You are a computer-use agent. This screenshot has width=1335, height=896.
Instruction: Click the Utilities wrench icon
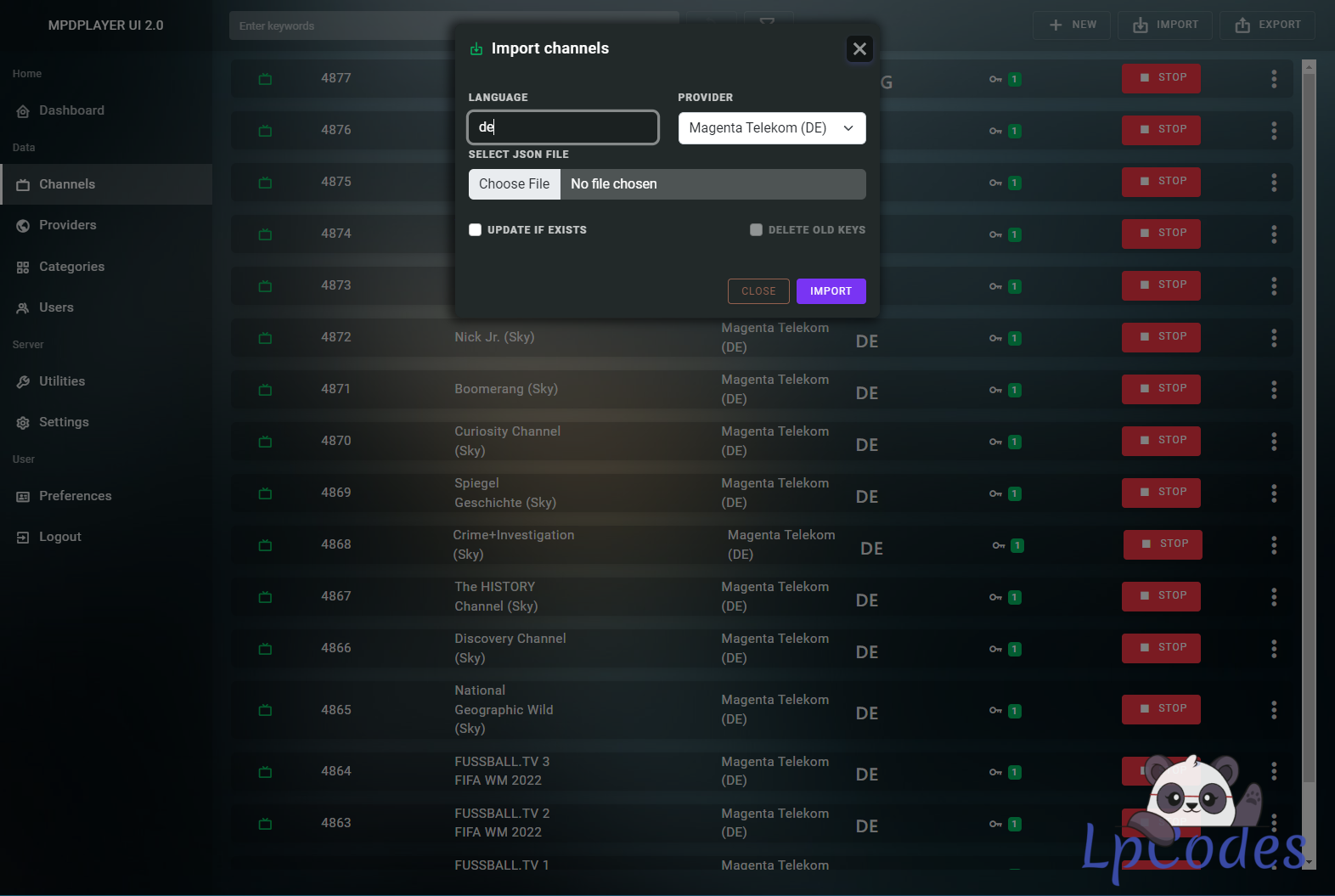tap(23, 382)
